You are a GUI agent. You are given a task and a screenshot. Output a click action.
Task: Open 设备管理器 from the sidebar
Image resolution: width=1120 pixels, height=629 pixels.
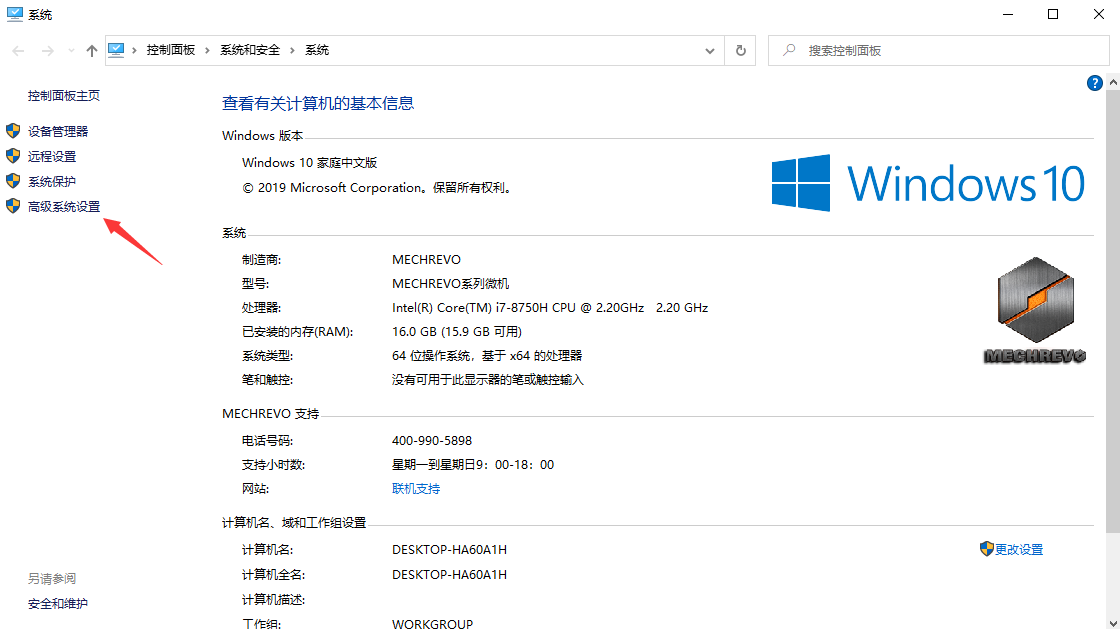[x=58, y=131]
